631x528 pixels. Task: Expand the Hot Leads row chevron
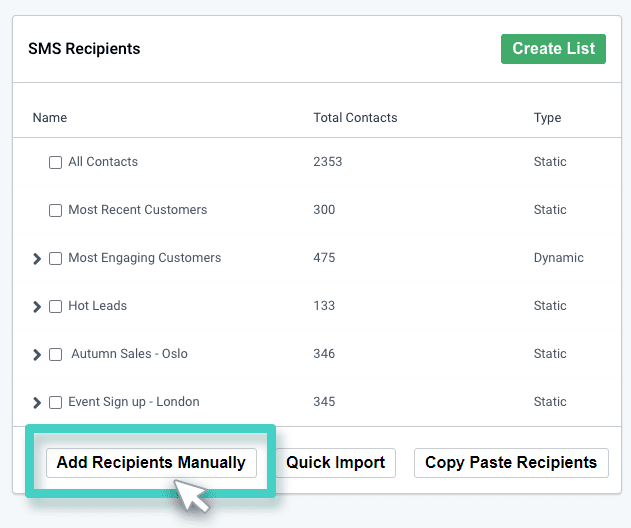[x=37, y=306]
